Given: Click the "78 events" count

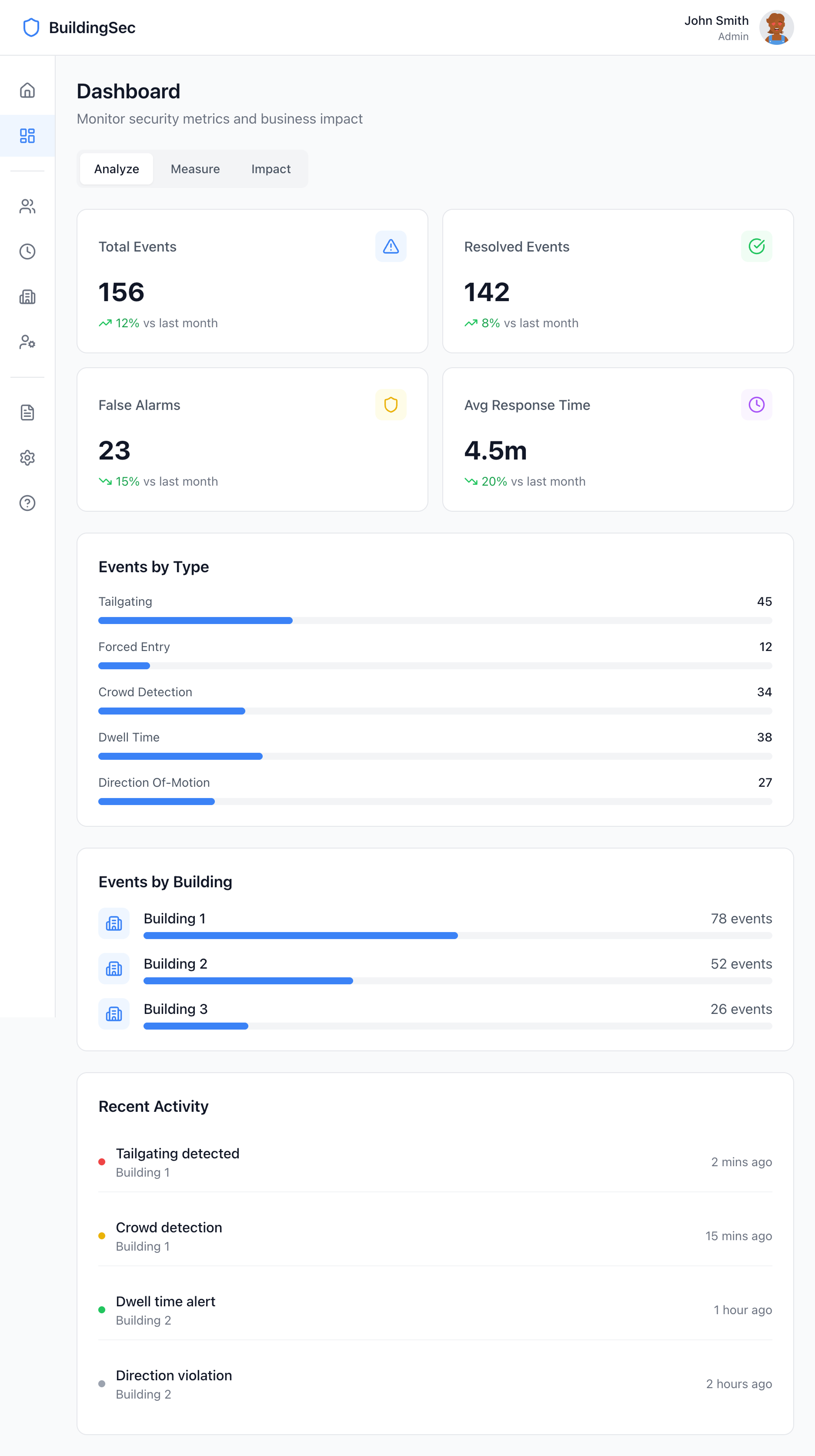Looking at the screenshot, I should point(741,919).
